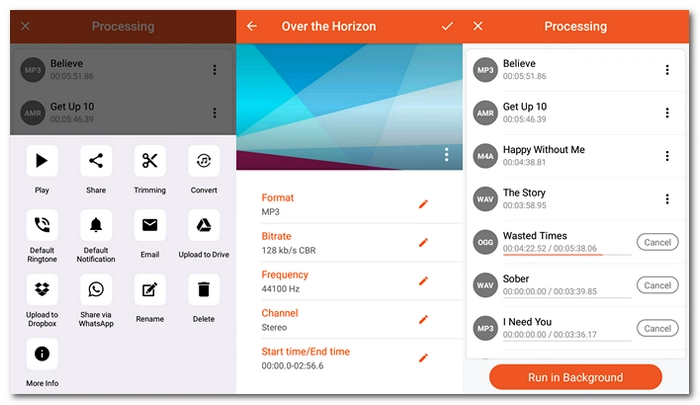The image size is (700, 405).
Task: Click the 00:00.0-02:56.6 time range
Action: point(292,366)
